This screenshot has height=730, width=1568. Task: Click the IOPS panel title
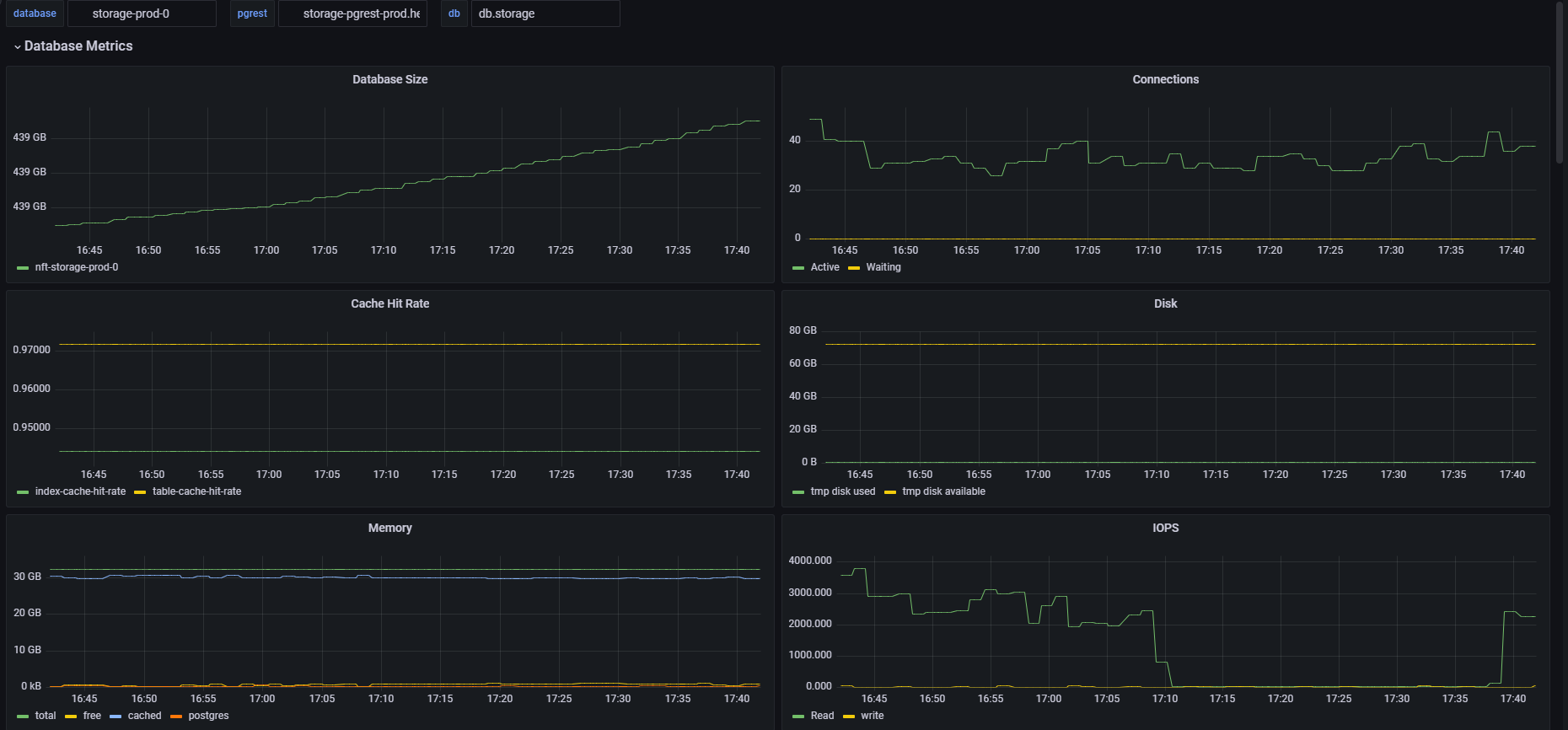click(1165, 528)
